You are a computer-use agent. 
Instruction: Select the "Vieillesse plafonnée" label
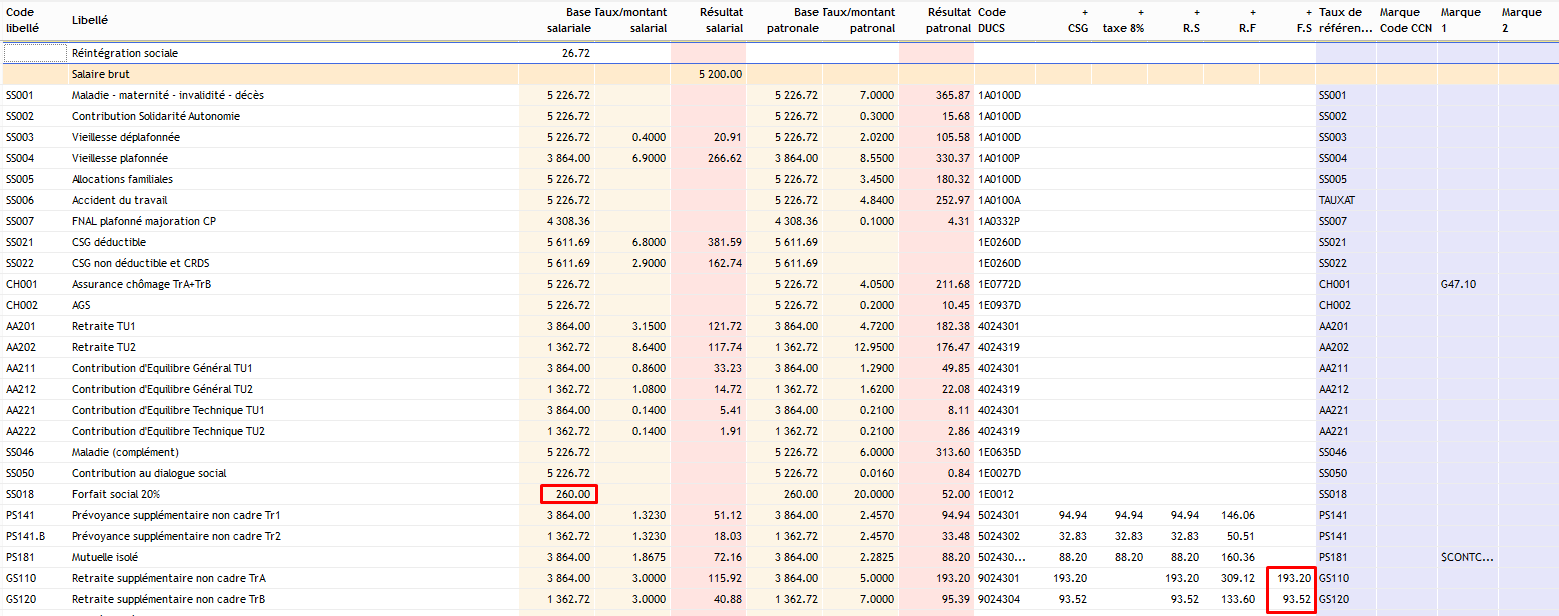(119, 158)
